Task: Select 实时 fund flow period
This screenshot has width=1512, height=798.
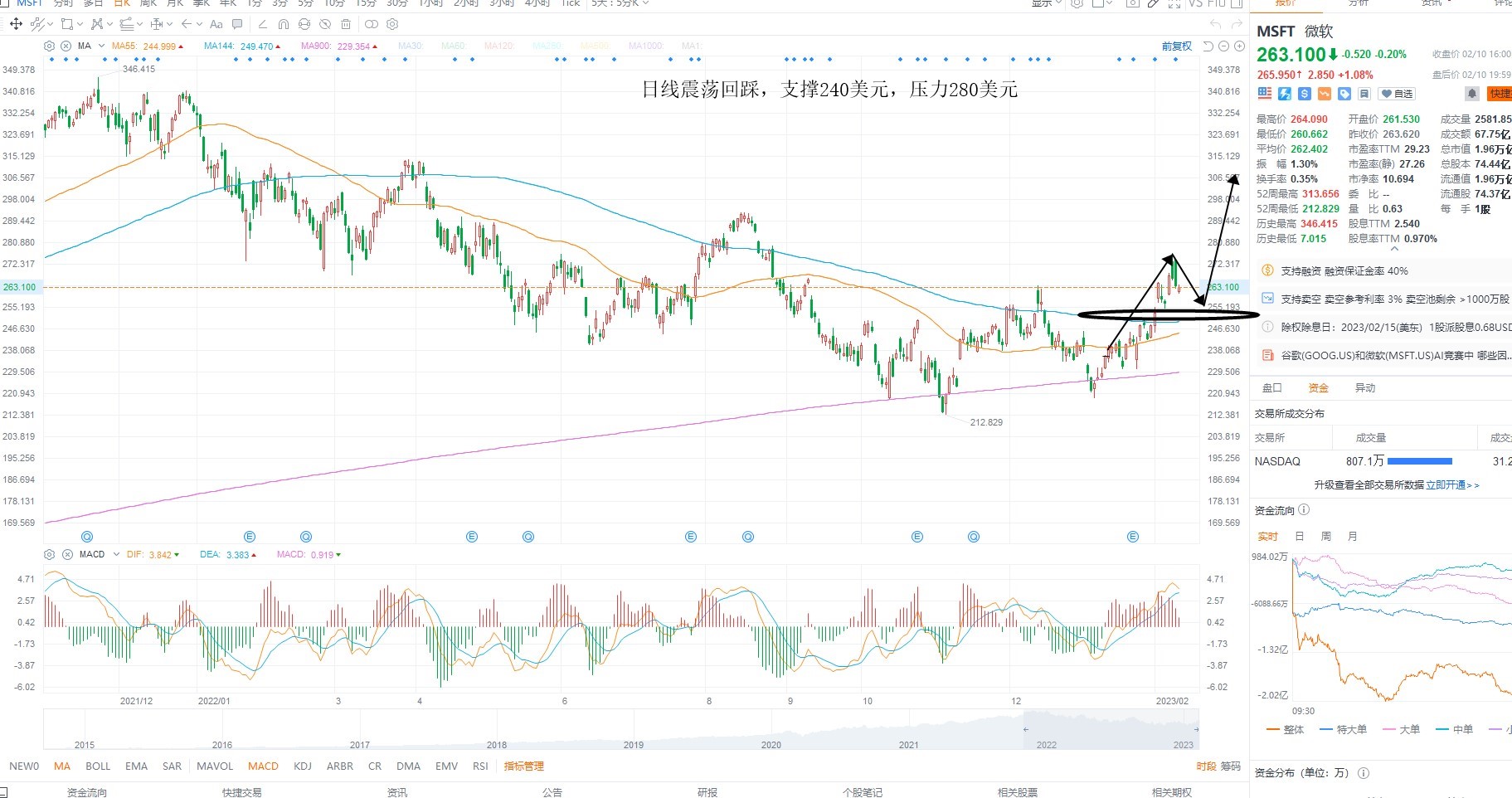Action: (1268, 537)
